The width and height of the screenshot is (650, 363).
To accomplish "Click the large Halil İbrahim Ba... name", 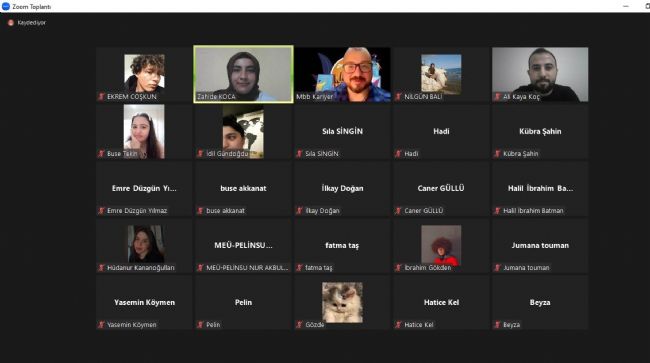I will click(x=540, y=188).
